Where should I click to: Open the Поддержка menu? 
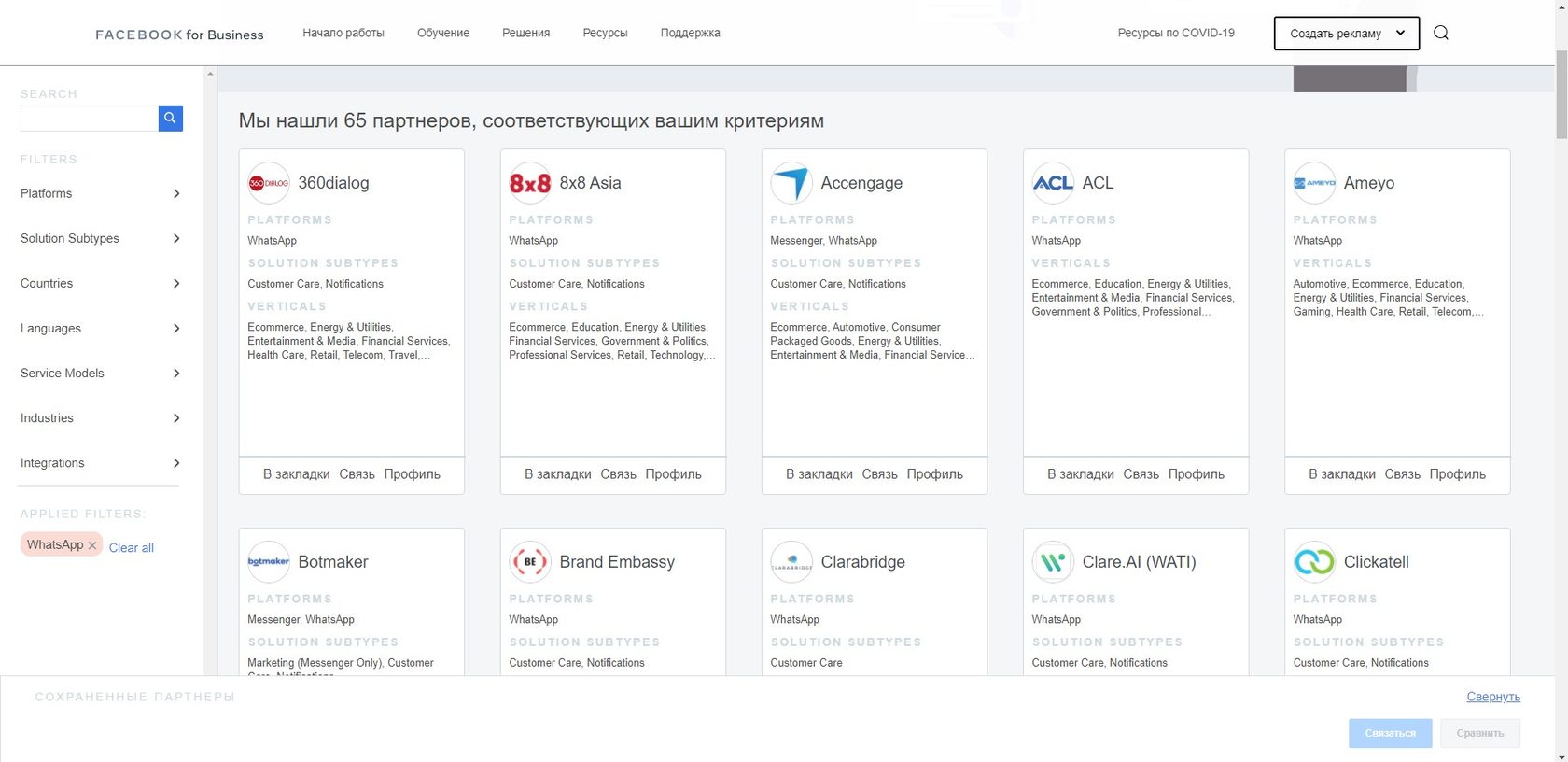tap(691, 33)
